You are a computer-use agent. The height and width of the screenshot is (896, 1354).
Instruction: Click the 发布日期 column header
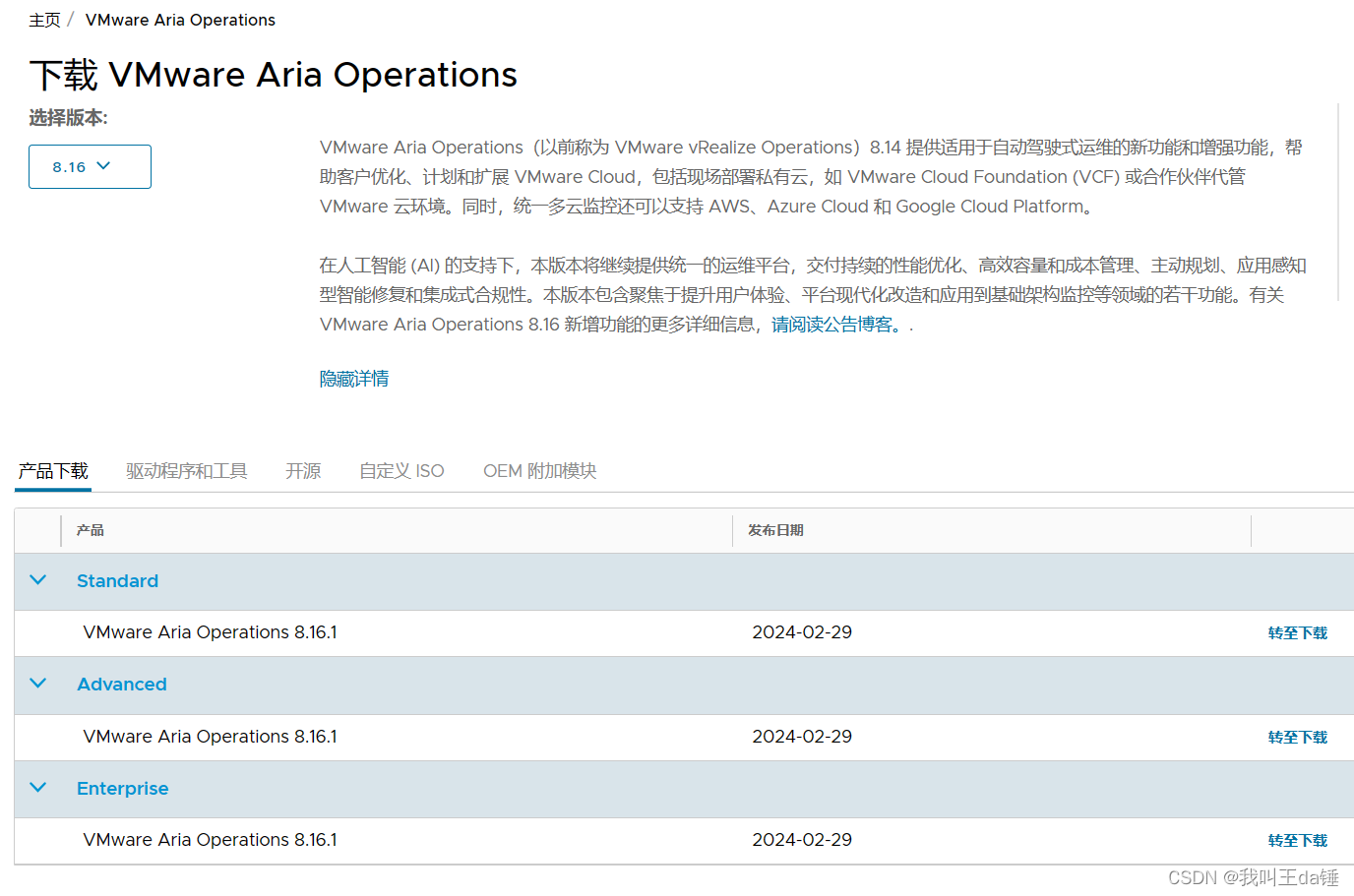(775, 530)
